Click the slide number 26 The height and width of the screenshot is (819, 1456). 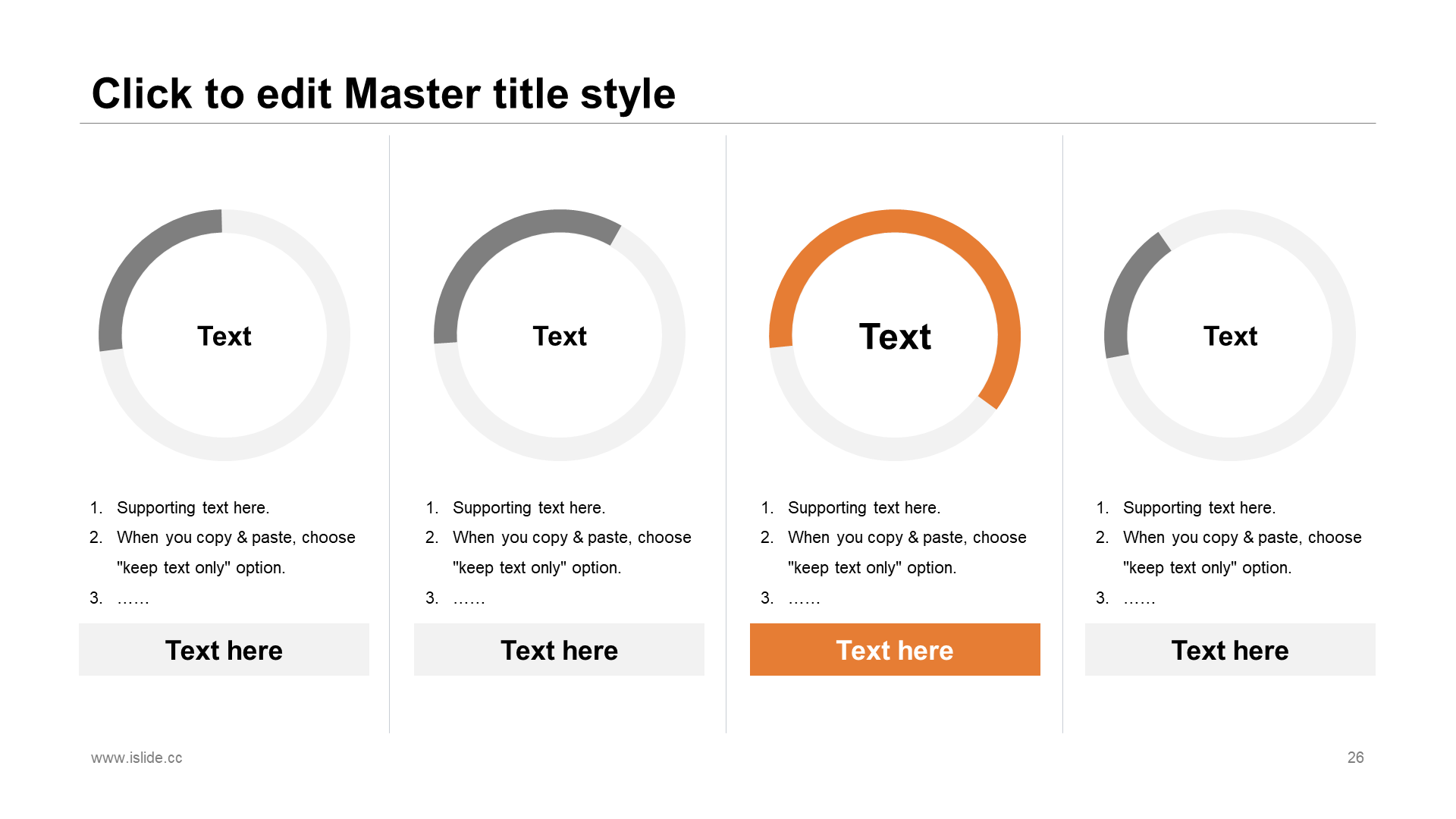point(1356,758)
